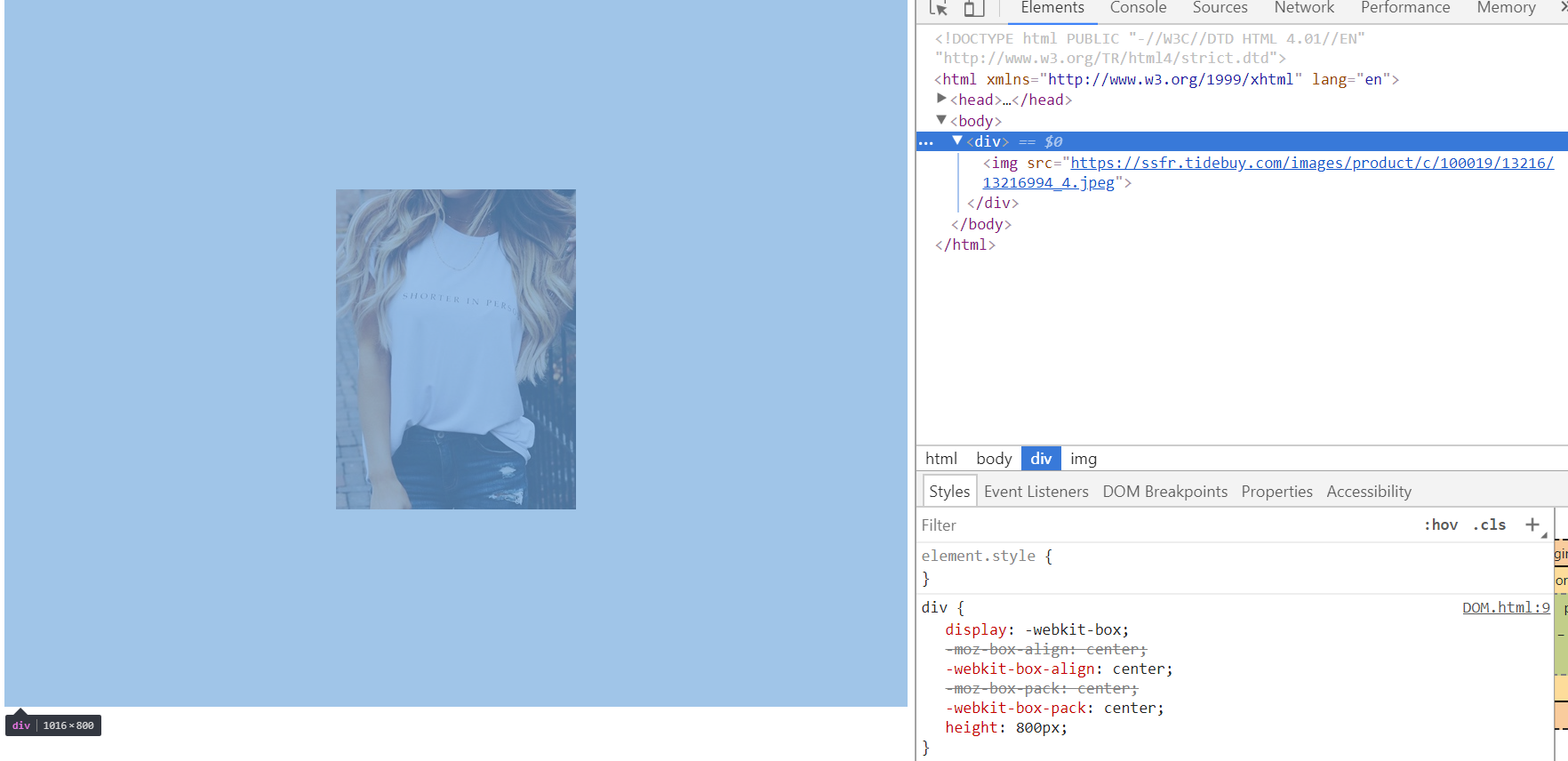Select the closing </html> tag row
This screenshot has width=1568, height=761.
[965, 244]
